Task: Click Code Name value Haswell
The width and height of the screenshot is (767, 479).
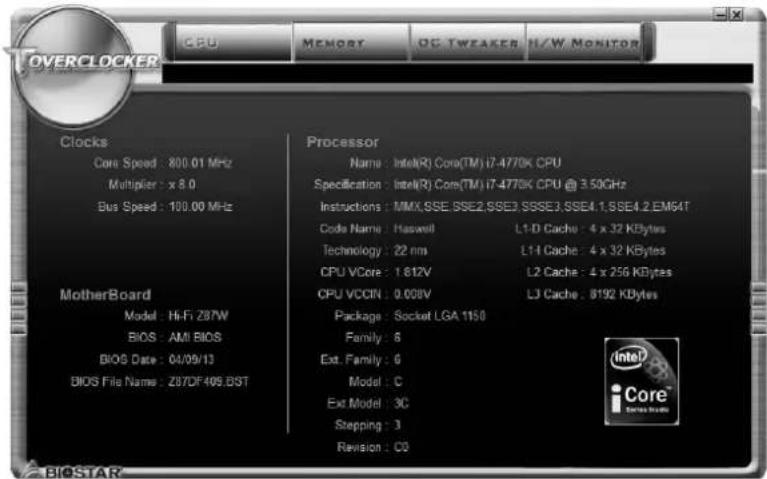Action: [414, 228]
